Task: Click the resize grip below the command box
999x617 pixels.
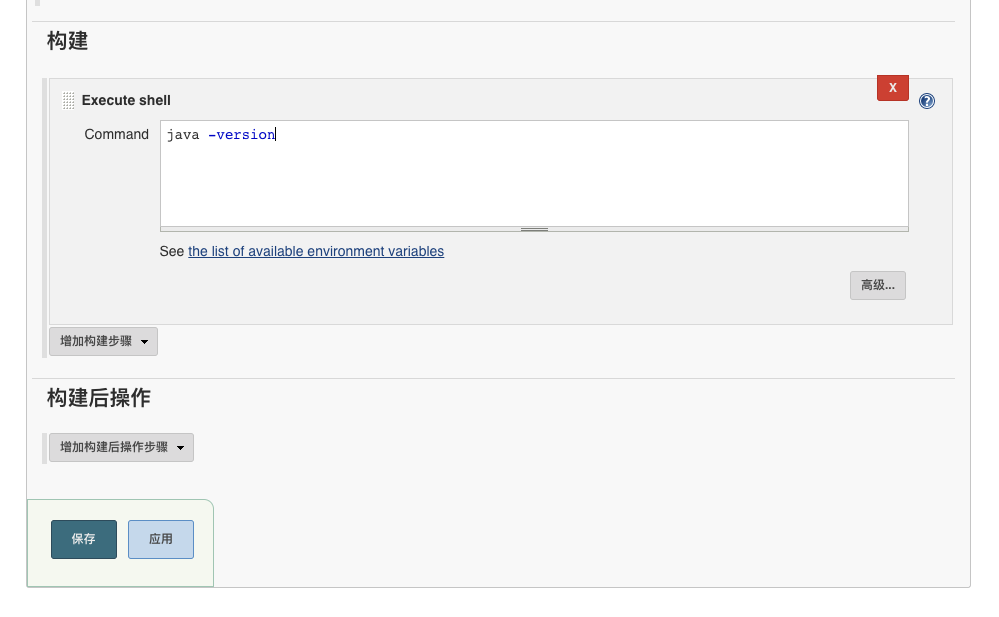Action: (x=534, y=229)
